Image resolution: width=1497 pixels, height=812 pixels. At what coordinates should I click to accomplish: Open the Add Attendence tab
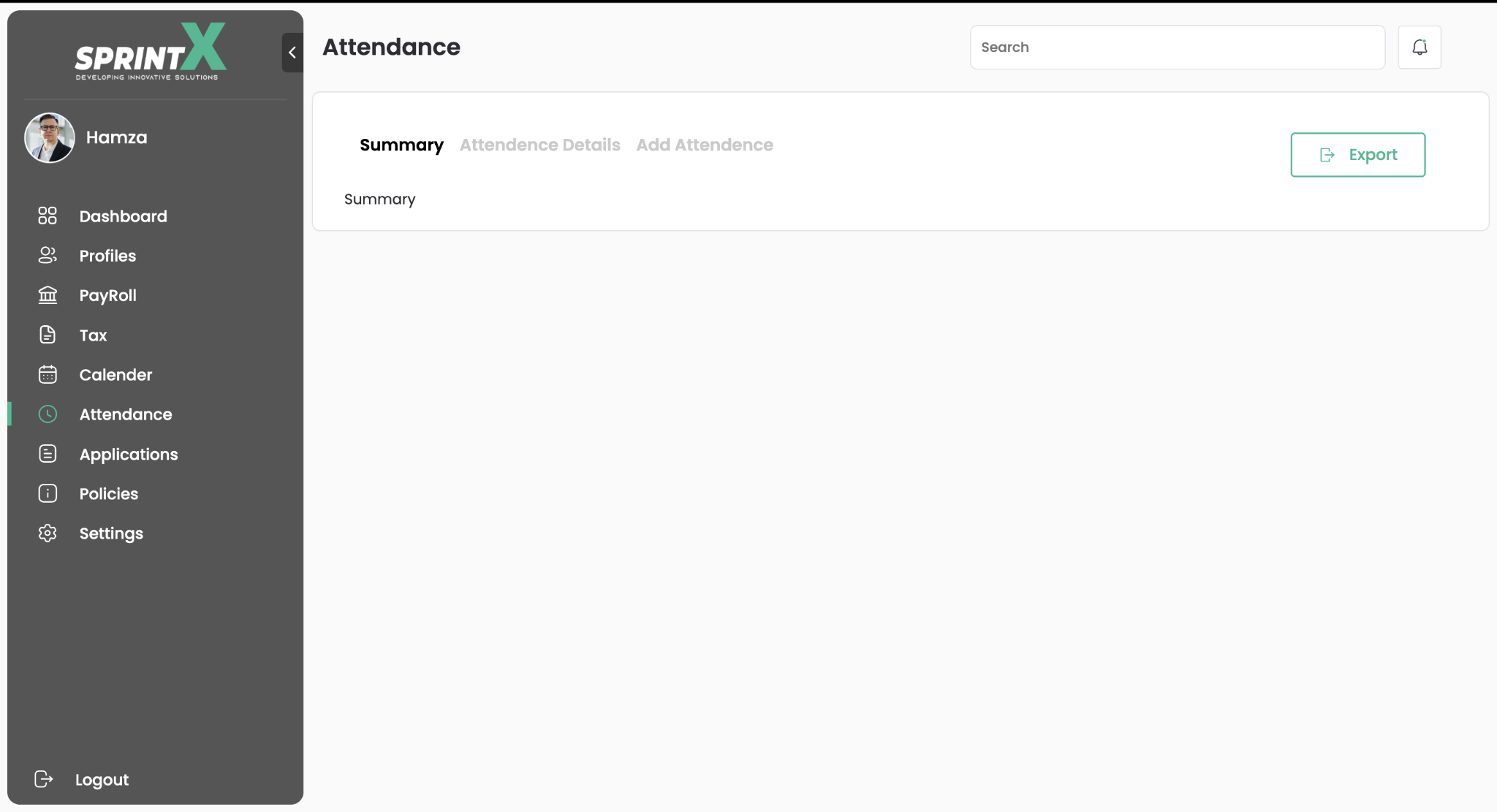click(704, 145)
